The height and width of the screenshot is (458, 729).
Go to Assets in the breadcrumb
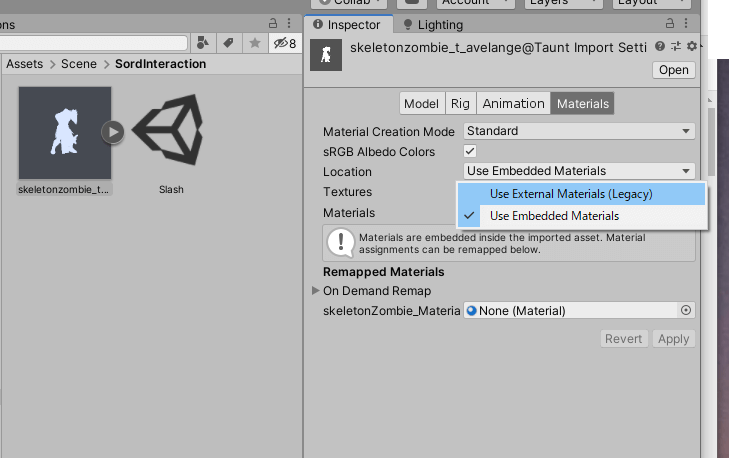click(24, 64)
